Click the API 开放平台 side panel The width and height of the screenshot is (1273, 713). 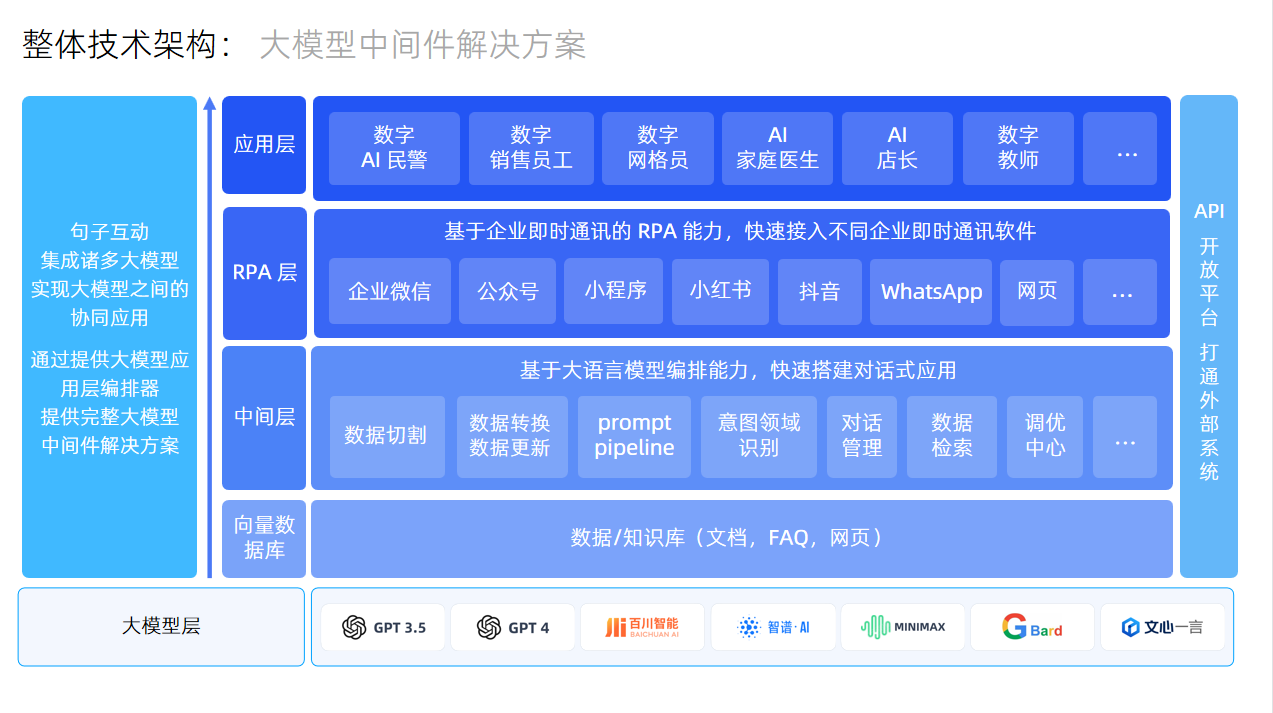click(1209, 337)
